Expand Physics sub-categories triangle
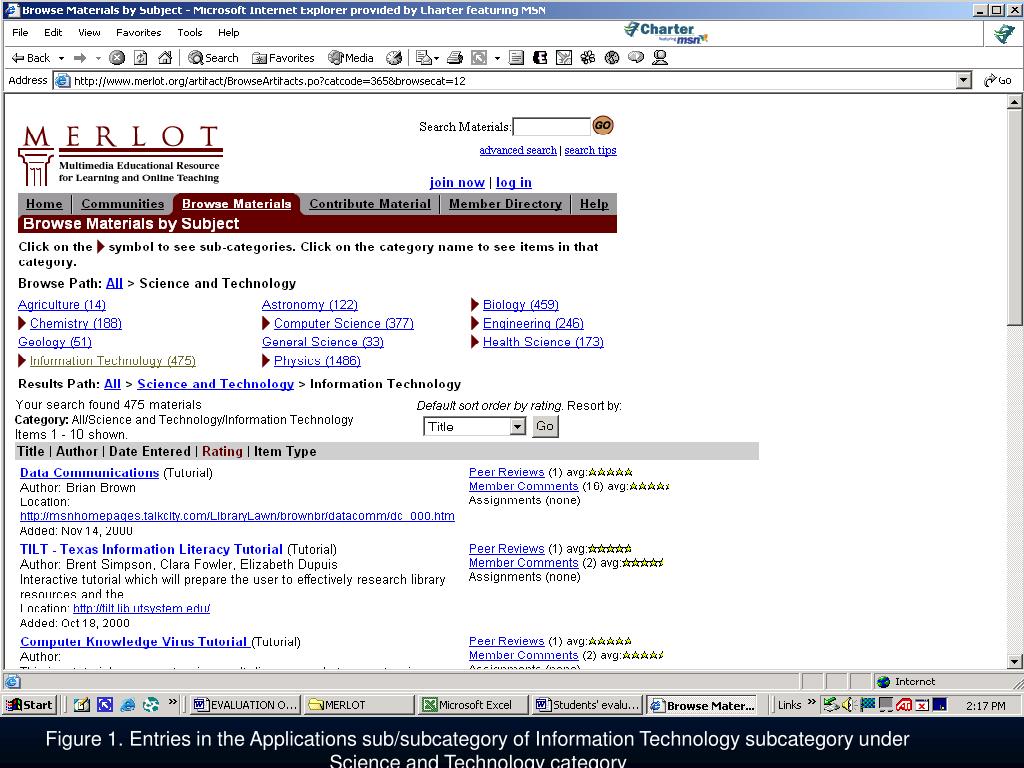Viewport: 1024px width, 768px height. click(266, 360)
